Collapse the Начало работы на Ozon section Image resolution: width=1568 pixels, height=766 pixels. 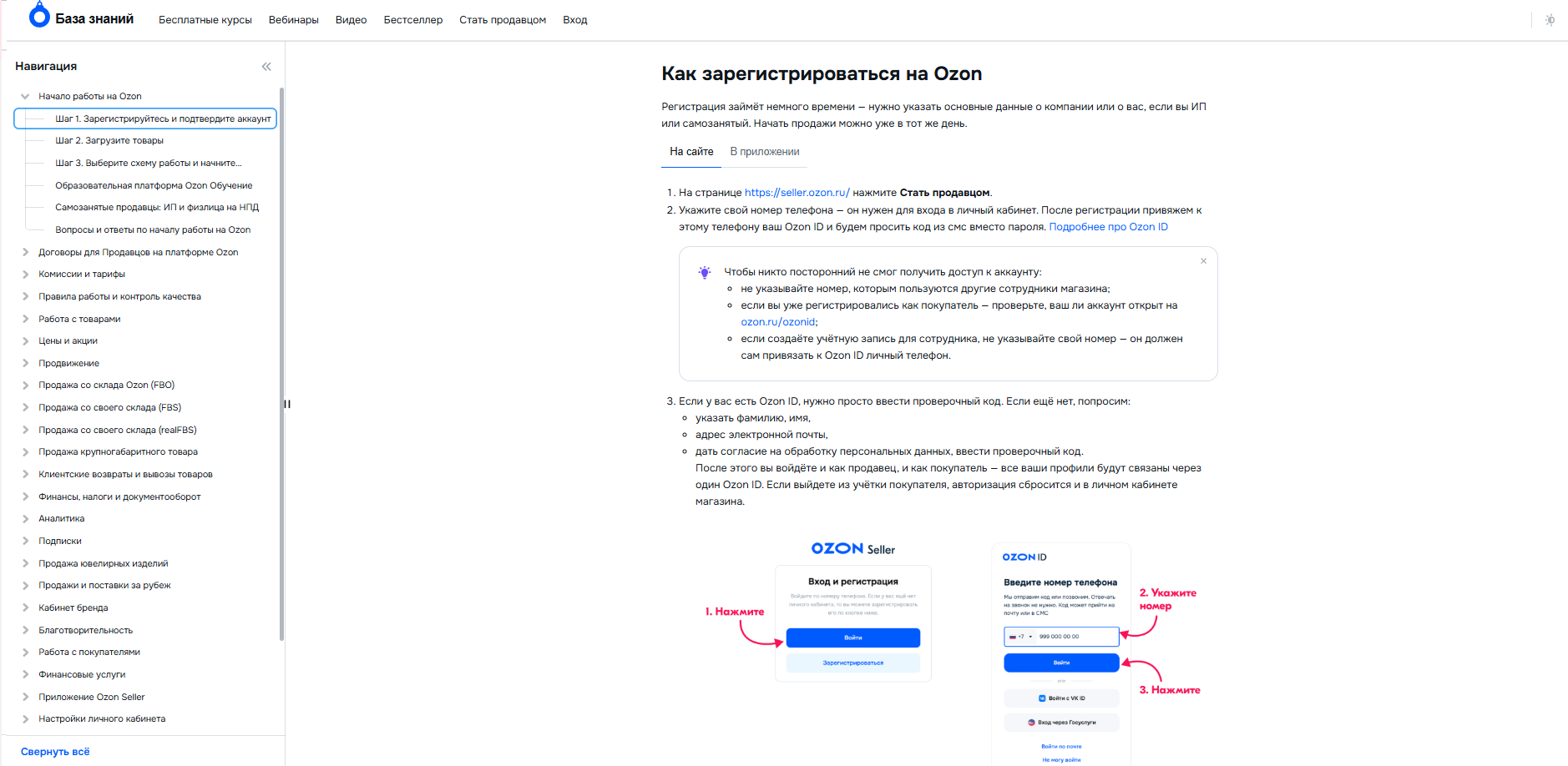pos(25,97)
